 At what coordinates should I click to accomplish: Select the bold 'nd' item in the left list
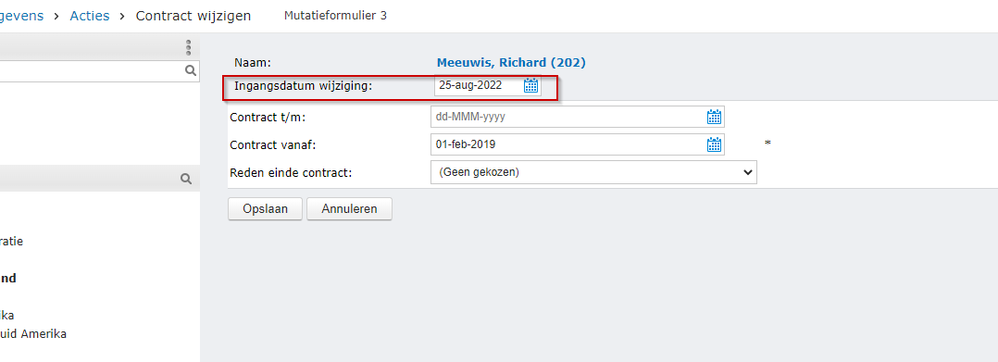tap(8, 278)
